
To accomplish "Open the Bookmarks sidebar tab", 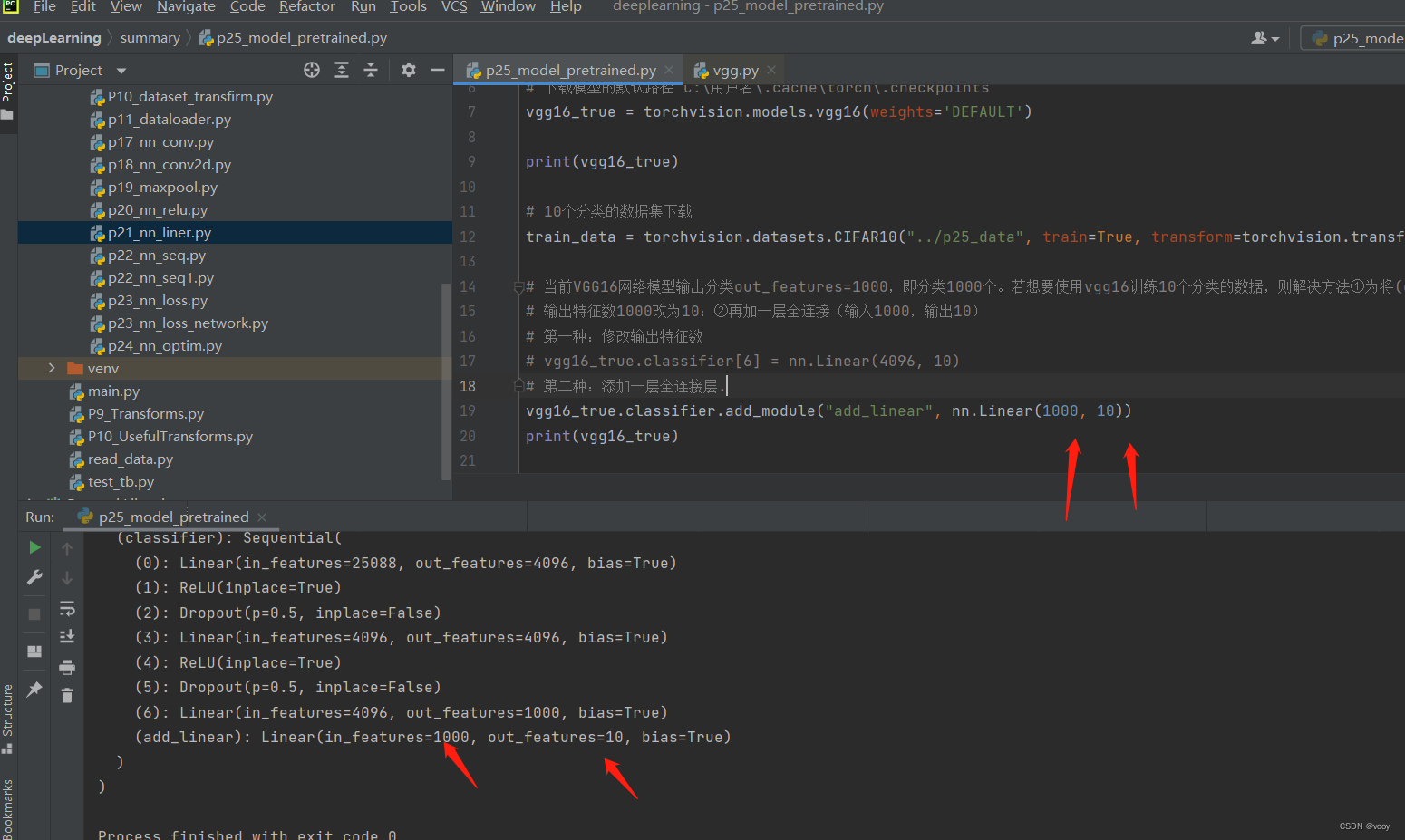I will pyautogui.click(x=8, y=808).
